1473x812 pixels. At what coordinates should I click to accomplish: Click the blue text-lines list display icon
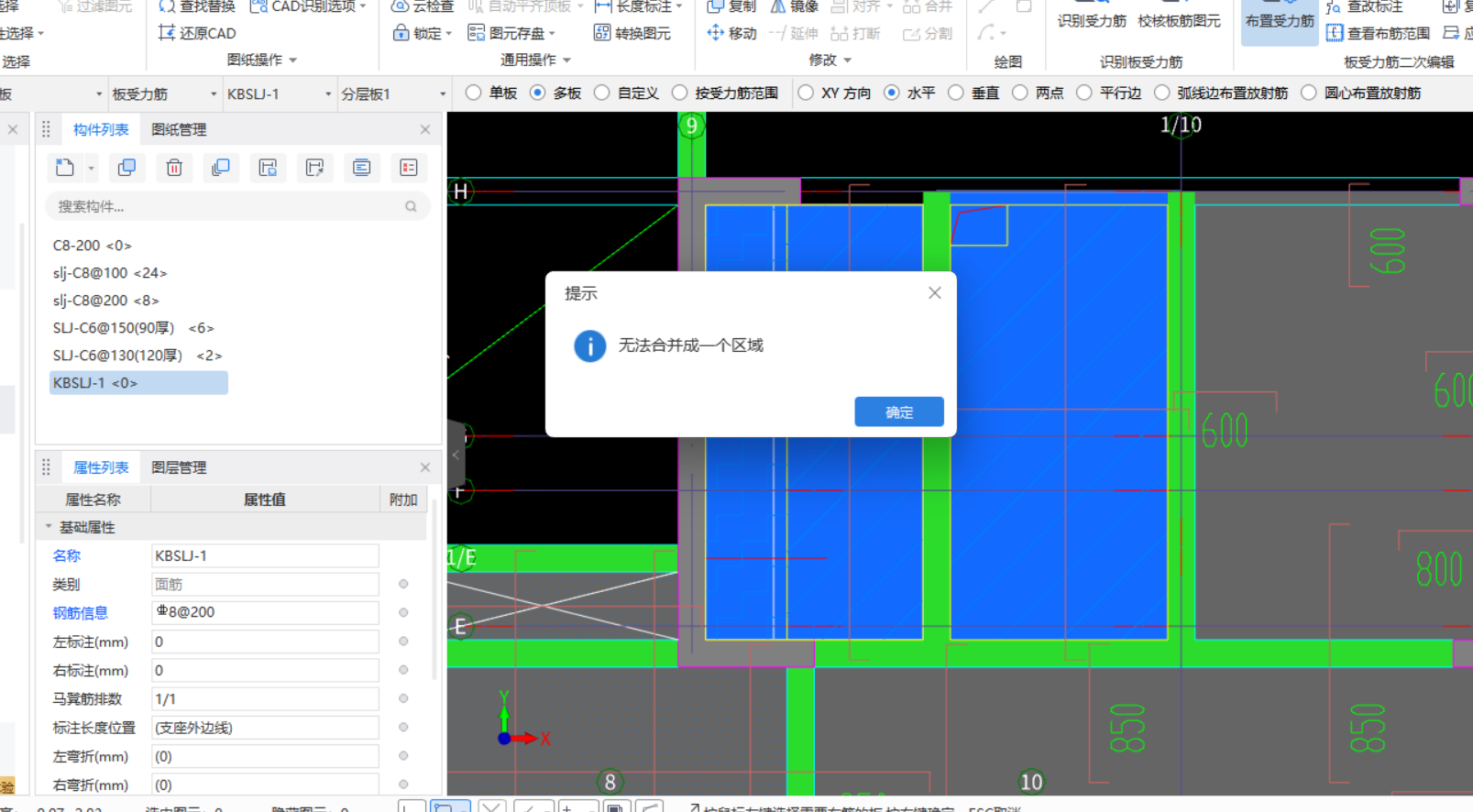point(361,168)
